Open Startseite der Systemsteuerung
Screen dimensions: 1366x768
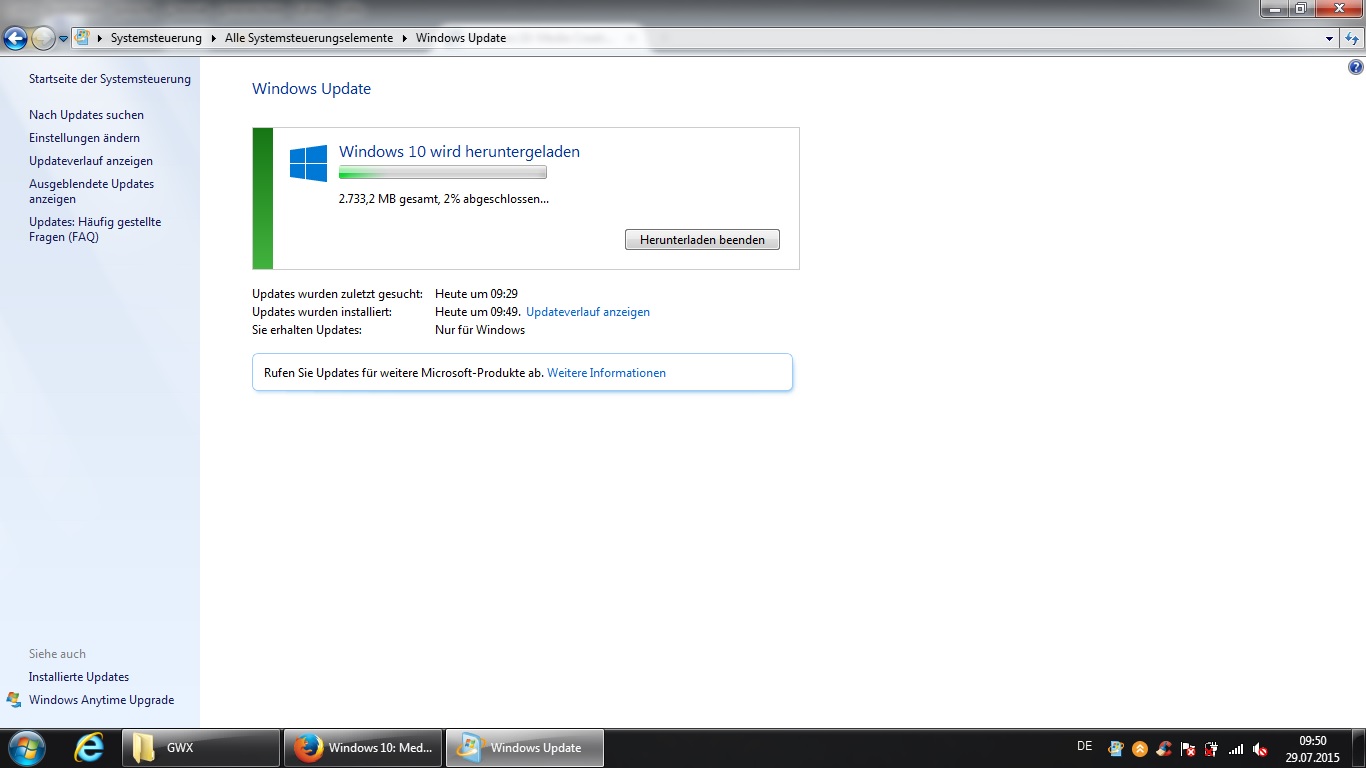click(x=110, y=79)
